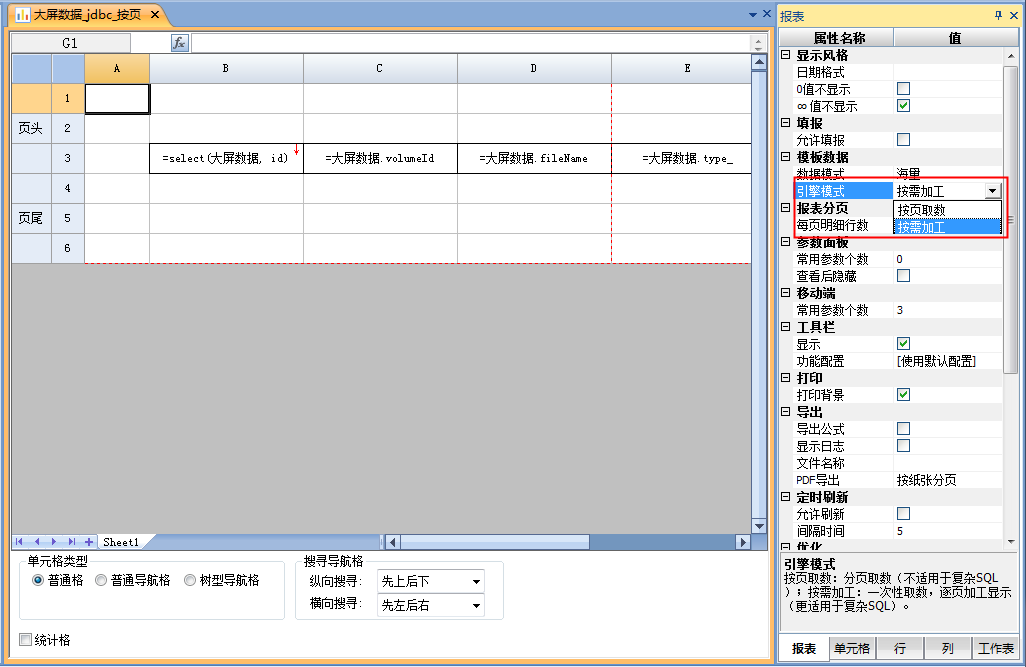Enable the 0值不显示 checkbox

click(x=903, y=89)
